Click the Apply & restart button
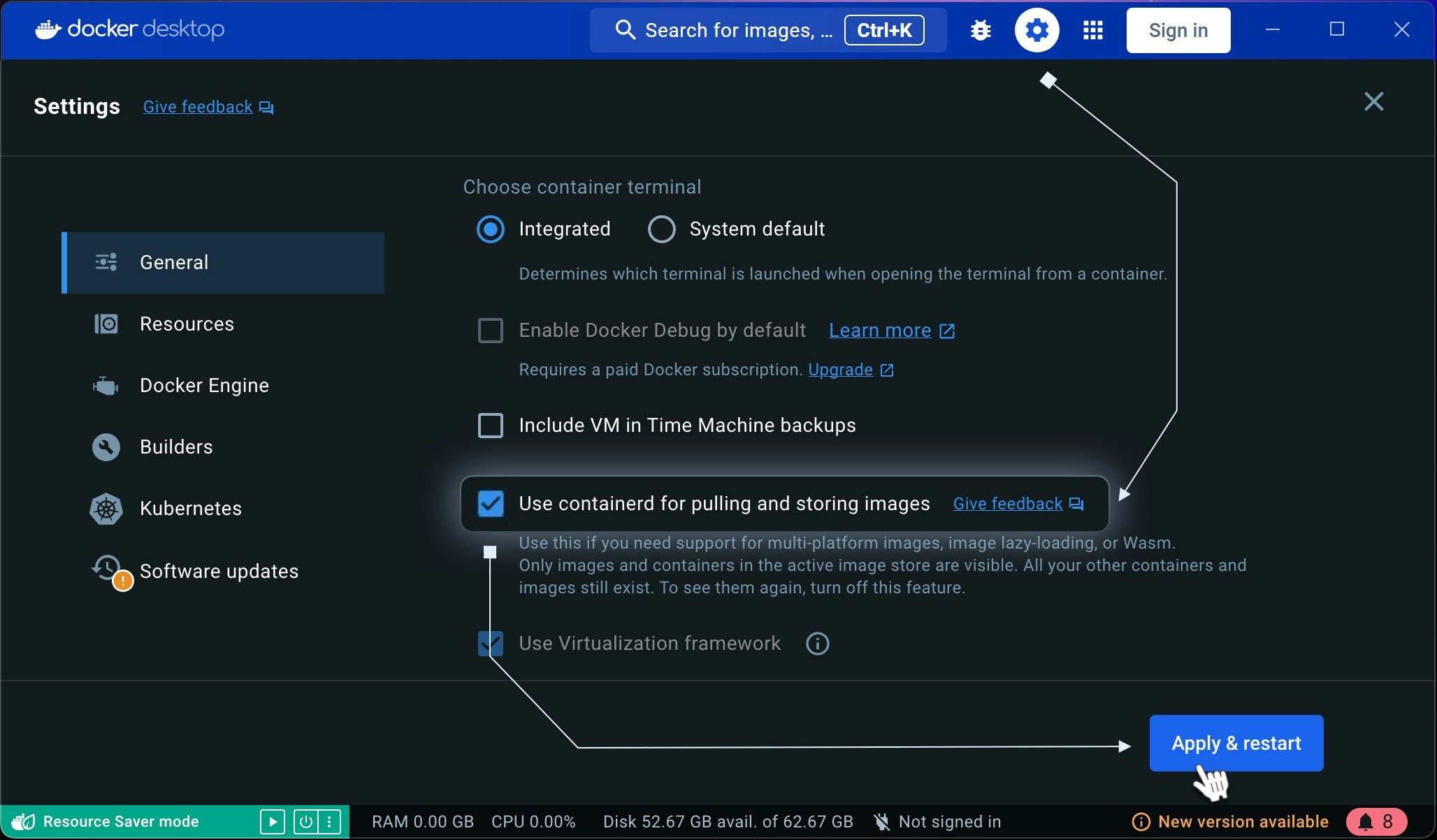Screen dimensions: 1437x840 click(1236, 744)
